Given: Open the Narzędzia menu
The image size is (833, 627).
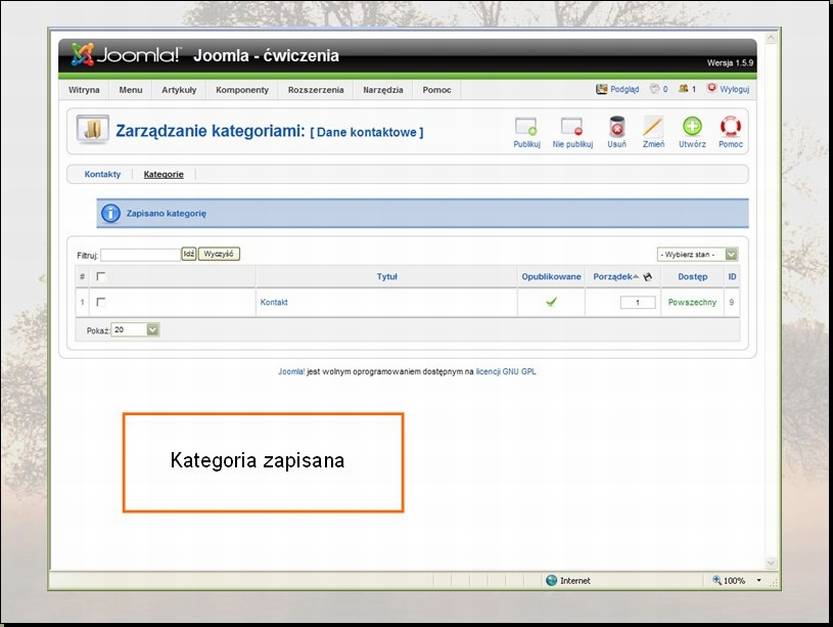Looking at the screenshot, I should [x=383, y=90].
